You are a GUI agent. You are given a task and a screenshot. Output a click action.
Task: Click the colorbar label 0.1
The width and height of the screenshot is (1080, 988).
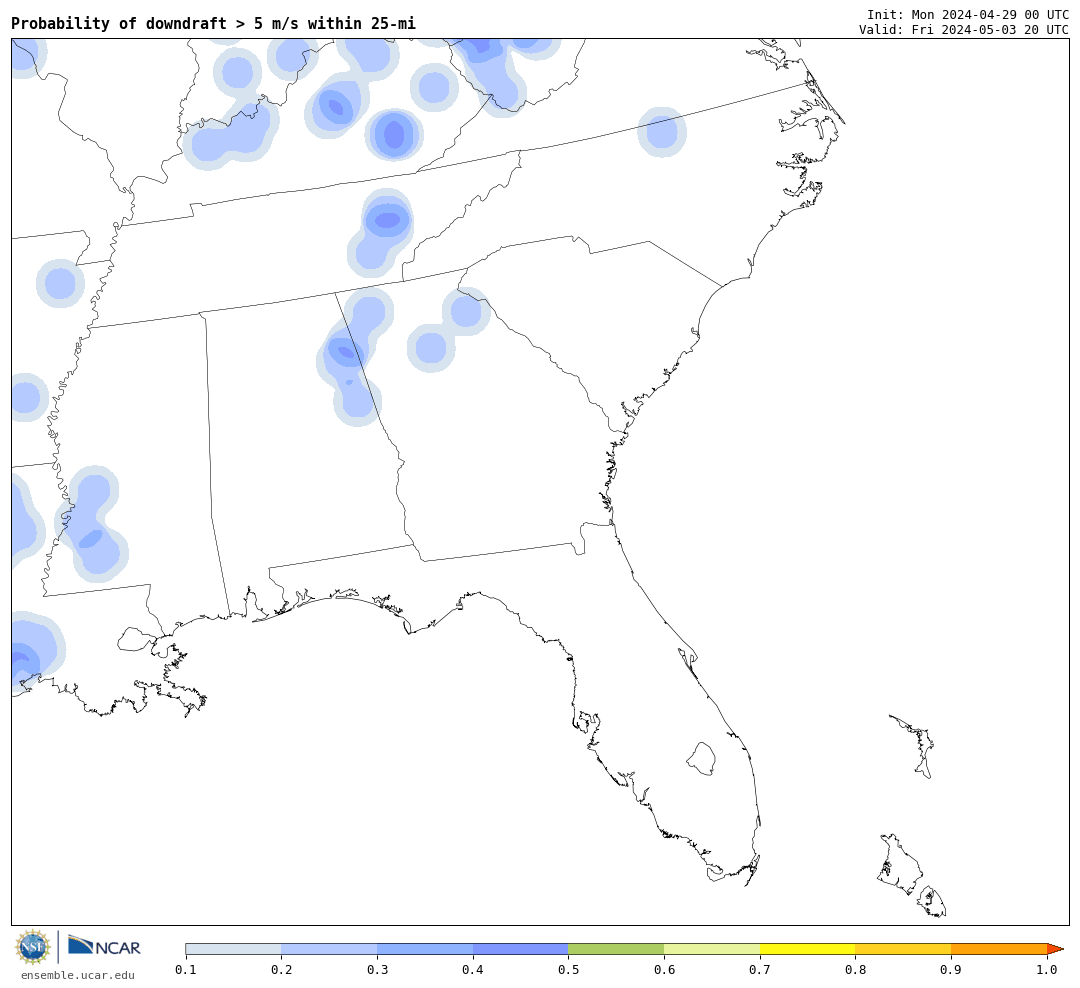[185, 970]
